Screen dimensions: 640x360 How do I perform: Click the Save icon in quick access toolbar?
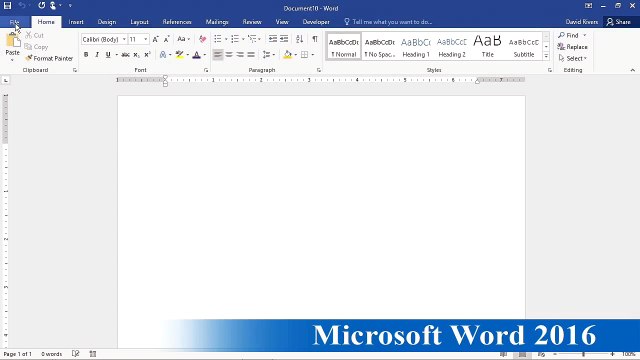pos(7,5)
